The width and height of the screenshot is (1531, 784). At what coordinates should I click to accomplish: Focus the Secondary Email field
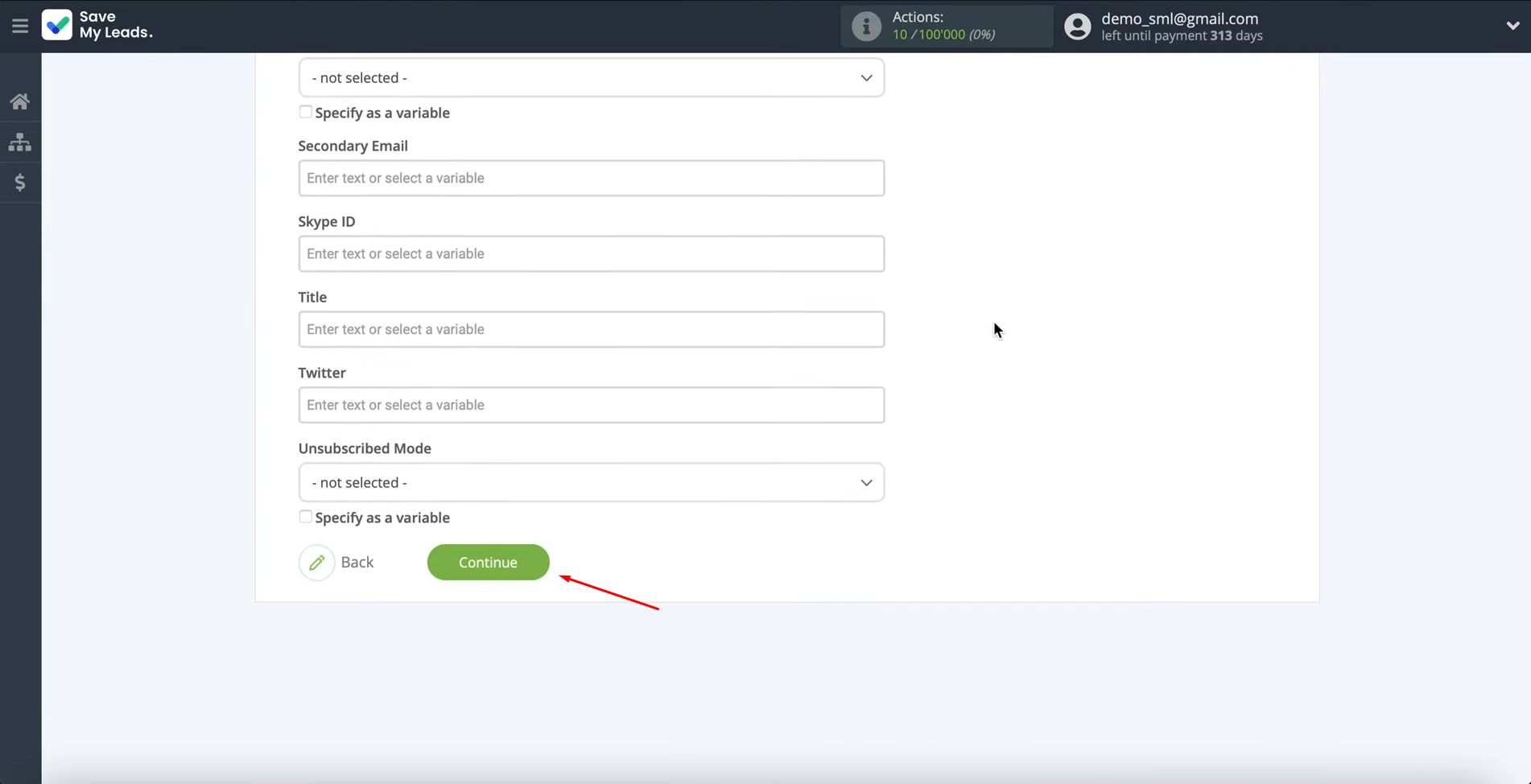pyautogui.click(x=591, y=178)
